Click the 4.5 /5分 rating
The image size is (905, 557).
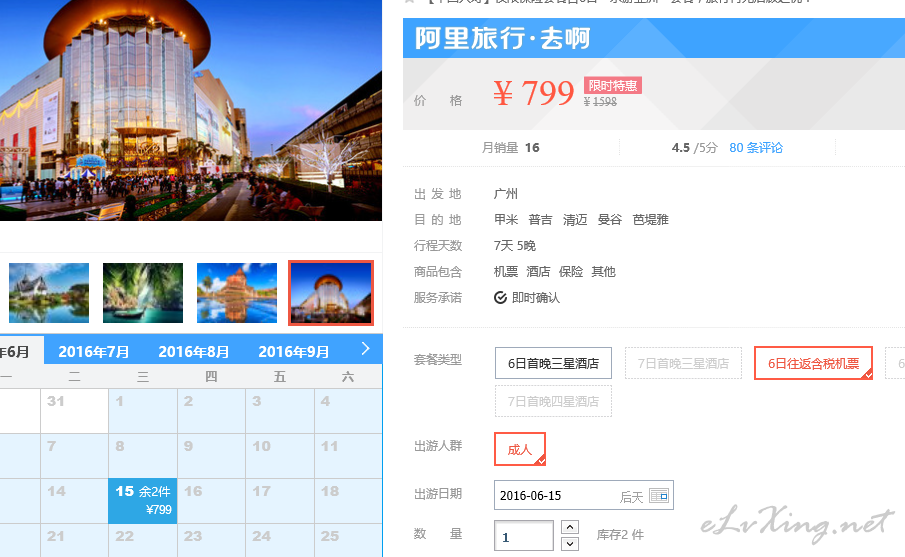pyautogui.click(x=694, y=148)
